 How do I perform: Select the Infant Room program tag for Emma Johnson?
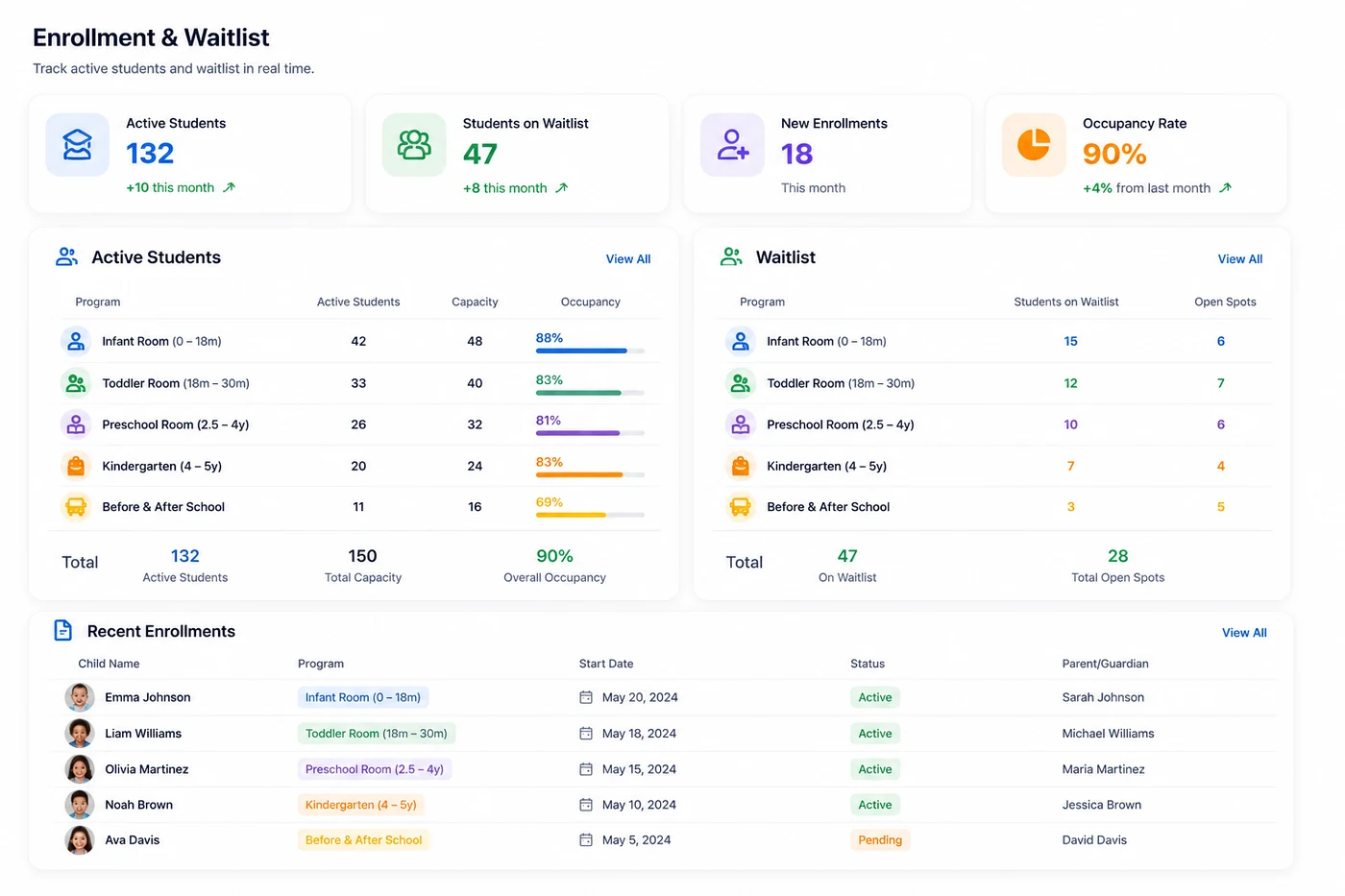[x=363, y=697]
